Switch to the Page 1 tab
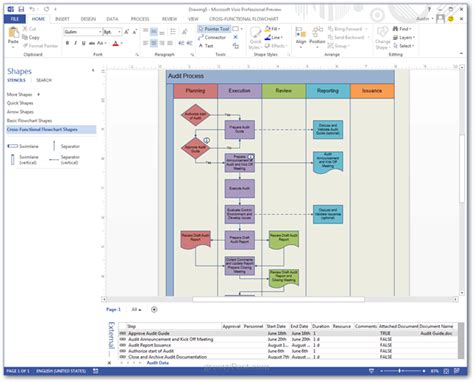The image size is (474, 382). pyautogui.click(x=113, y=310)
